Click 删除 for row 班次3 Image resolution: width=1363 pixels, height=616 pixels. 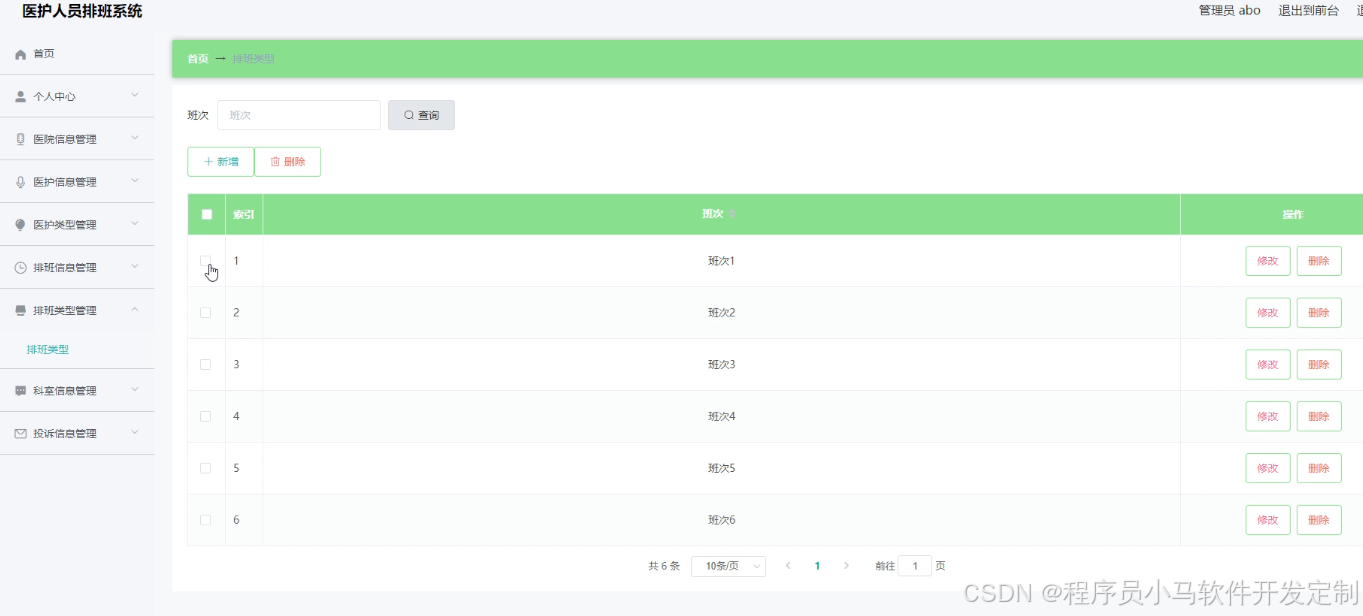pos(1319,365)
